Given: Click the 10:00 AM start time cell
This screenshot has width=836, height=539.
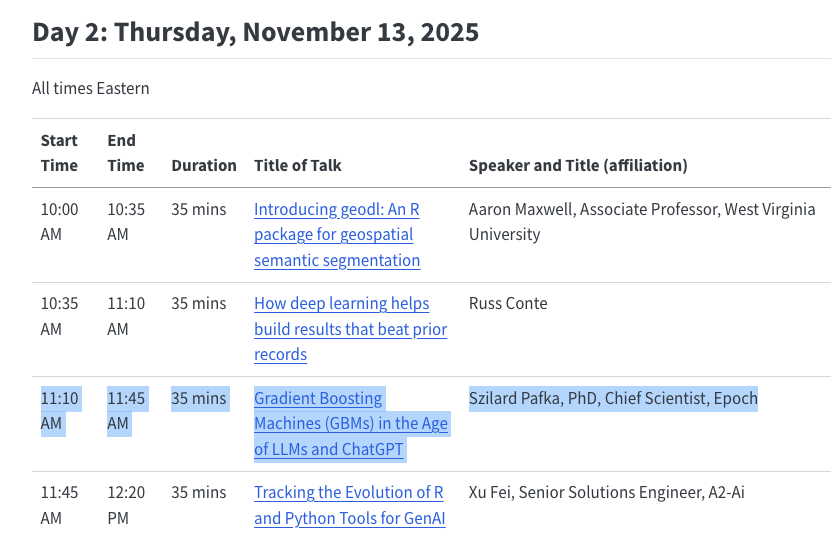Looking at the screenshot, I should [59, 222].
